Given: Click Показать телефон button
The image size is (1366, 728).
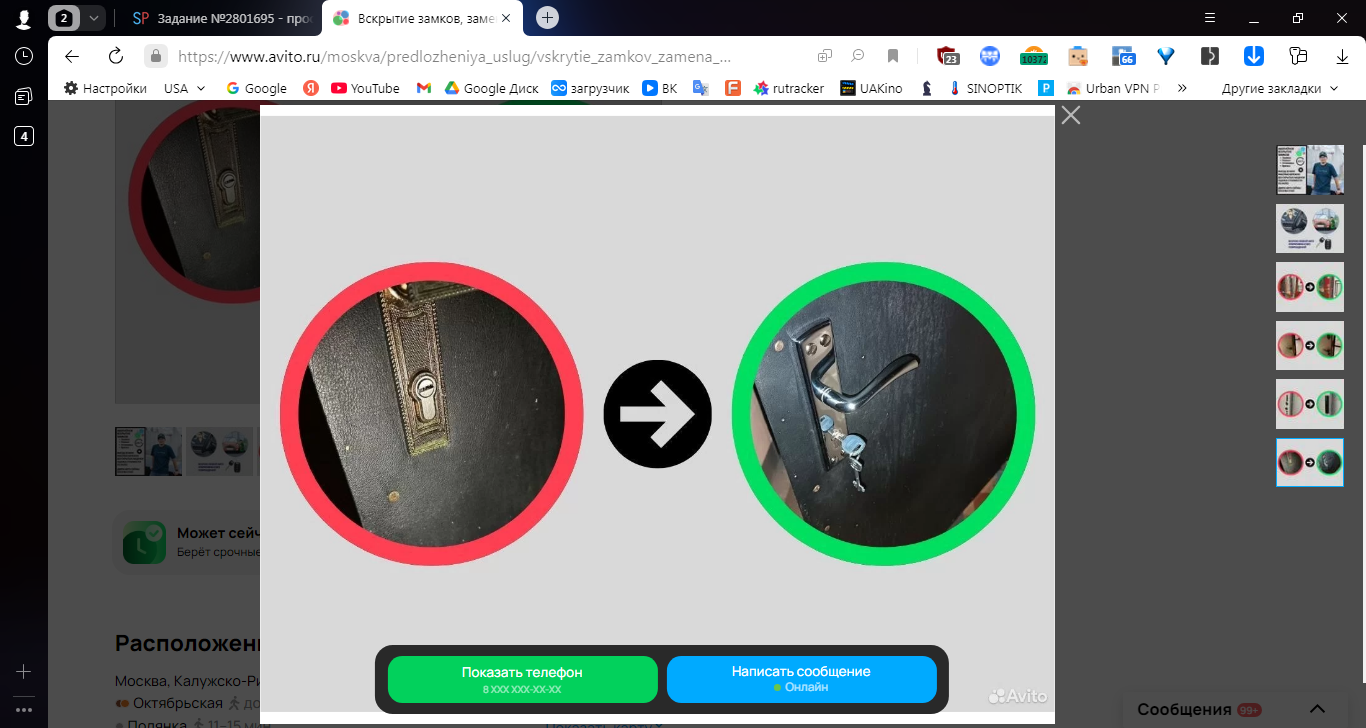Looking at the screenshot, I should [x=522, y=679].
